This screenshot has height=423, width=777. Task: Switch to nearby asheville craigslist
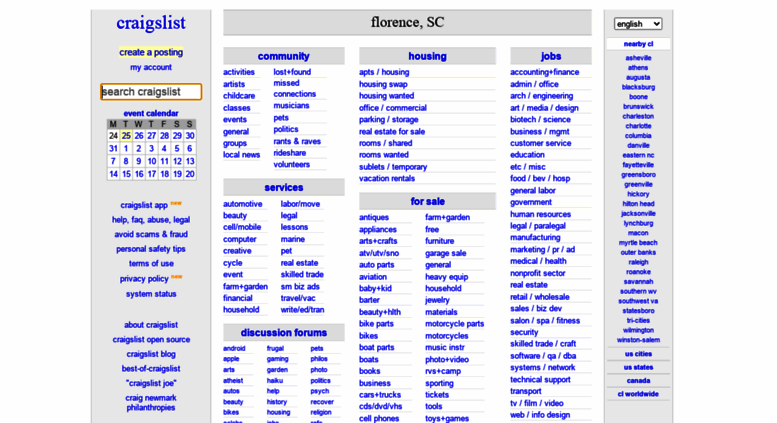(638, 58)
